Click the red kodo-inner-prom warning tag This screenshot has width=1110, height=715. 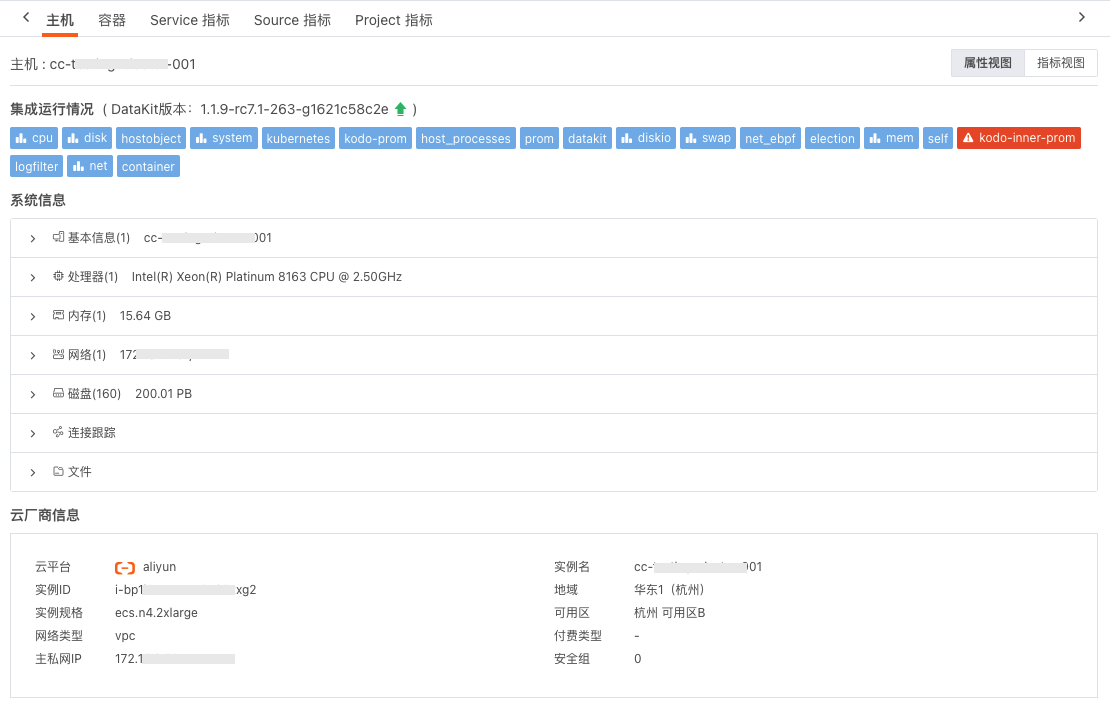[x=1019, y=138]
